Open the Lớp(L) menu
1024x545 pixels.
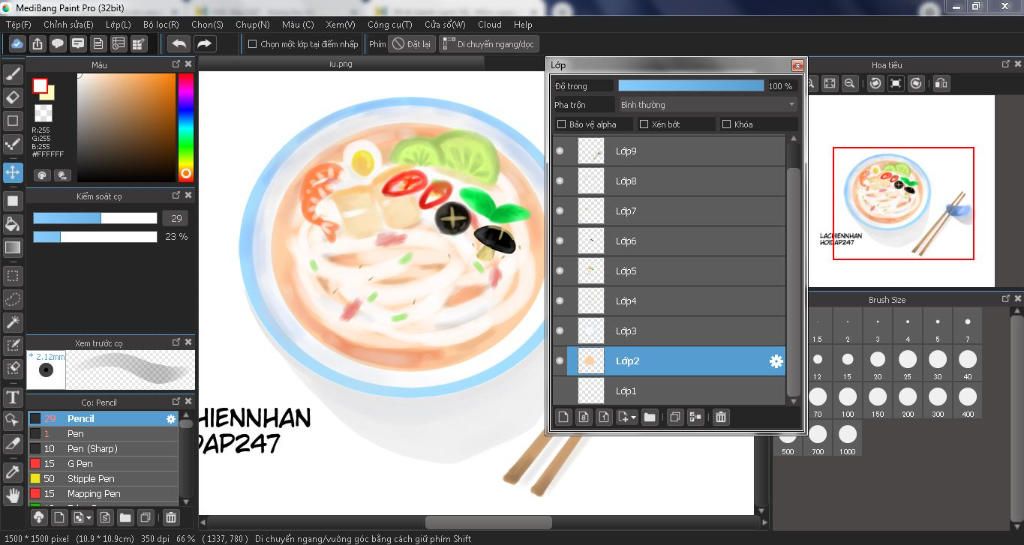(x=118, y=25)
